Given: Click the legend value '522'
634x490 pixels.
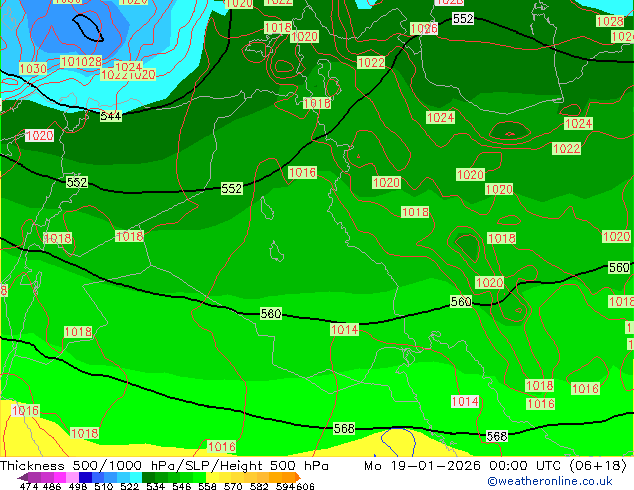Looking at the screenshot, I should [129, 486].
